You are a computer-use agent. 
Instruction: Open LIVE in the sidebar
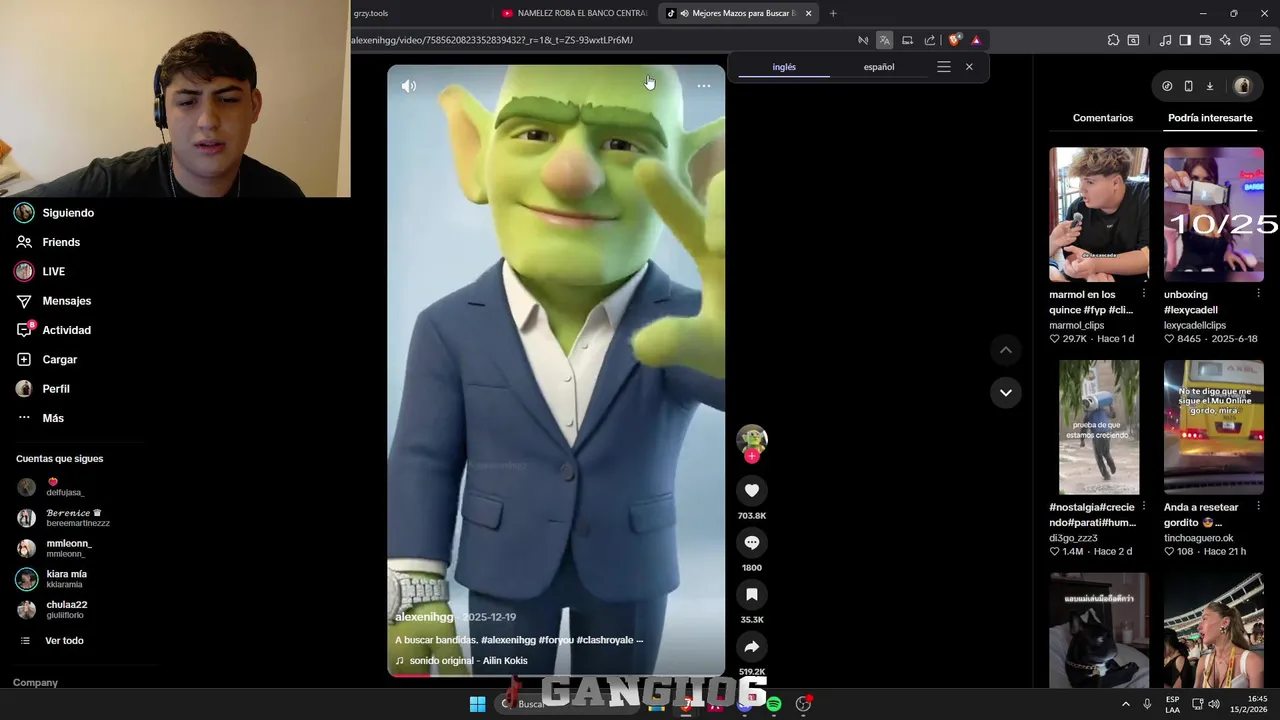click(53, 271)
